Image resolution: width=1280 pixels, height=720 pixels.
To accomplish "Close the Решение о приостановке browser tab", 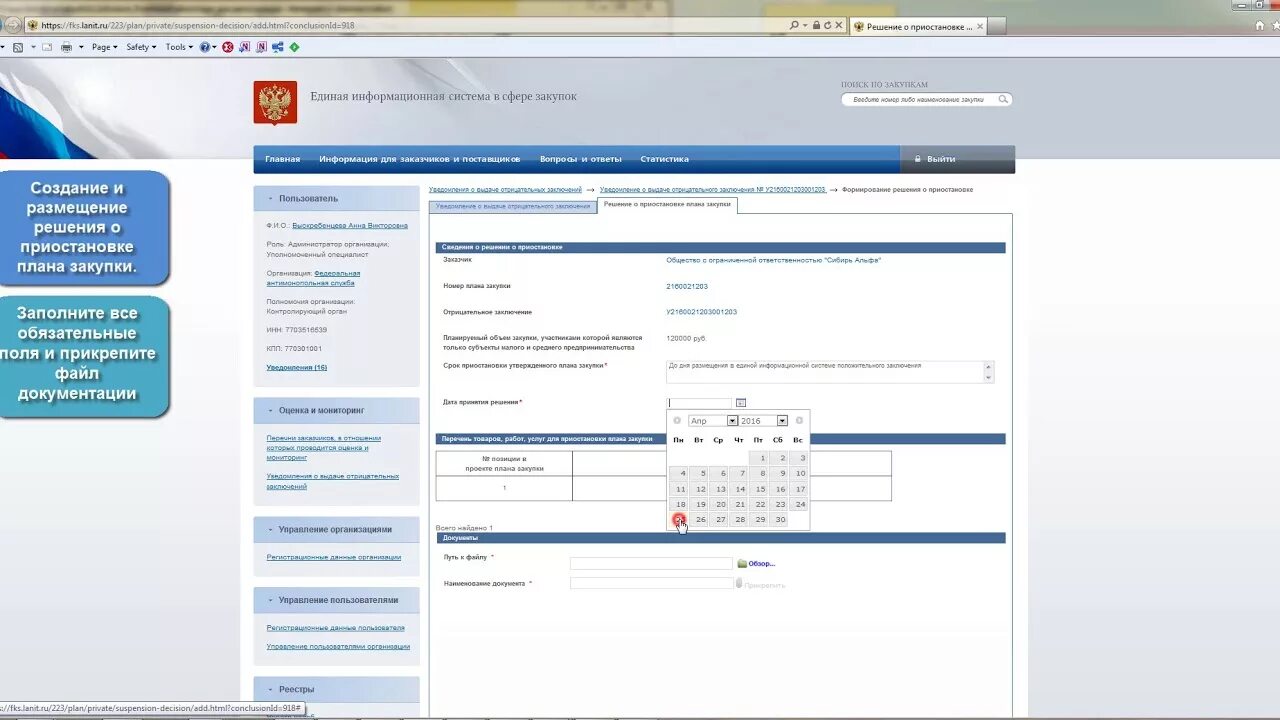I will coord(980,27).
